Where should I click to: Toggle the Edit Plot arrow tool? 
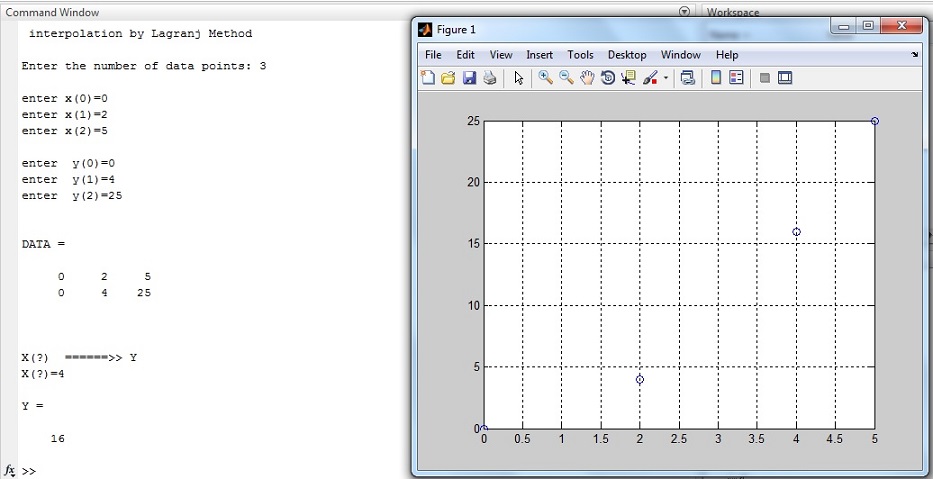tap(518, 78)
